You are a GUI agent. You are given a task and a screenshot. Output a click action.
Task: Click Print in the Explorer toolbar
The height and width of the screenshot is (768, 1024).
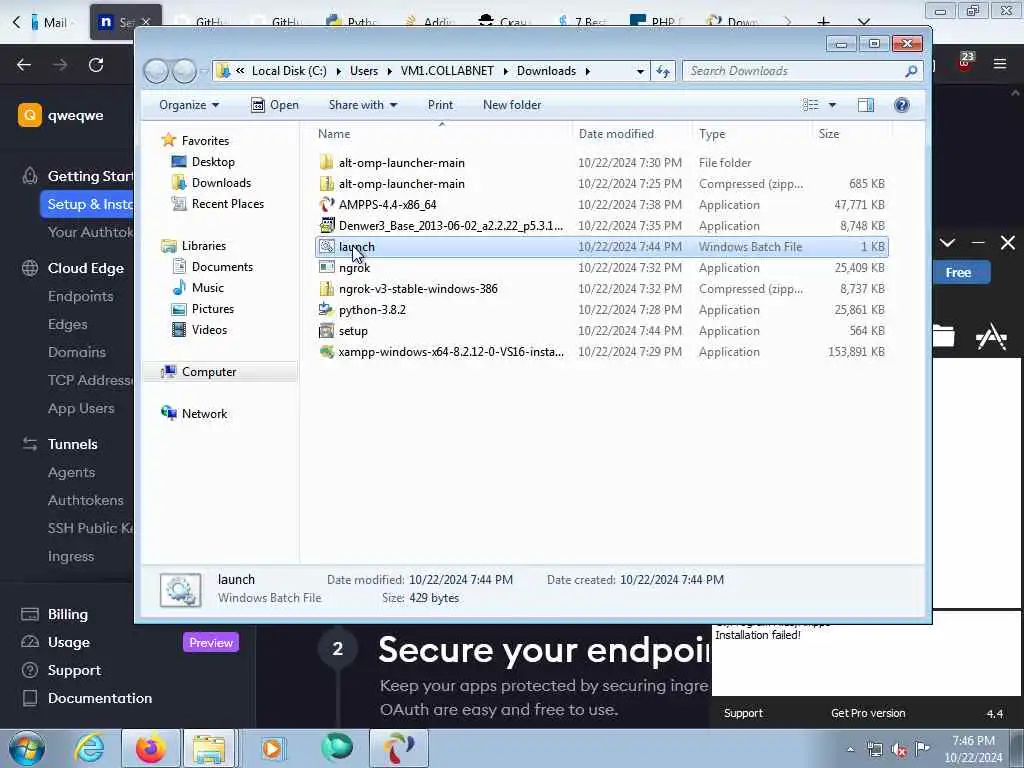point(440,105)
